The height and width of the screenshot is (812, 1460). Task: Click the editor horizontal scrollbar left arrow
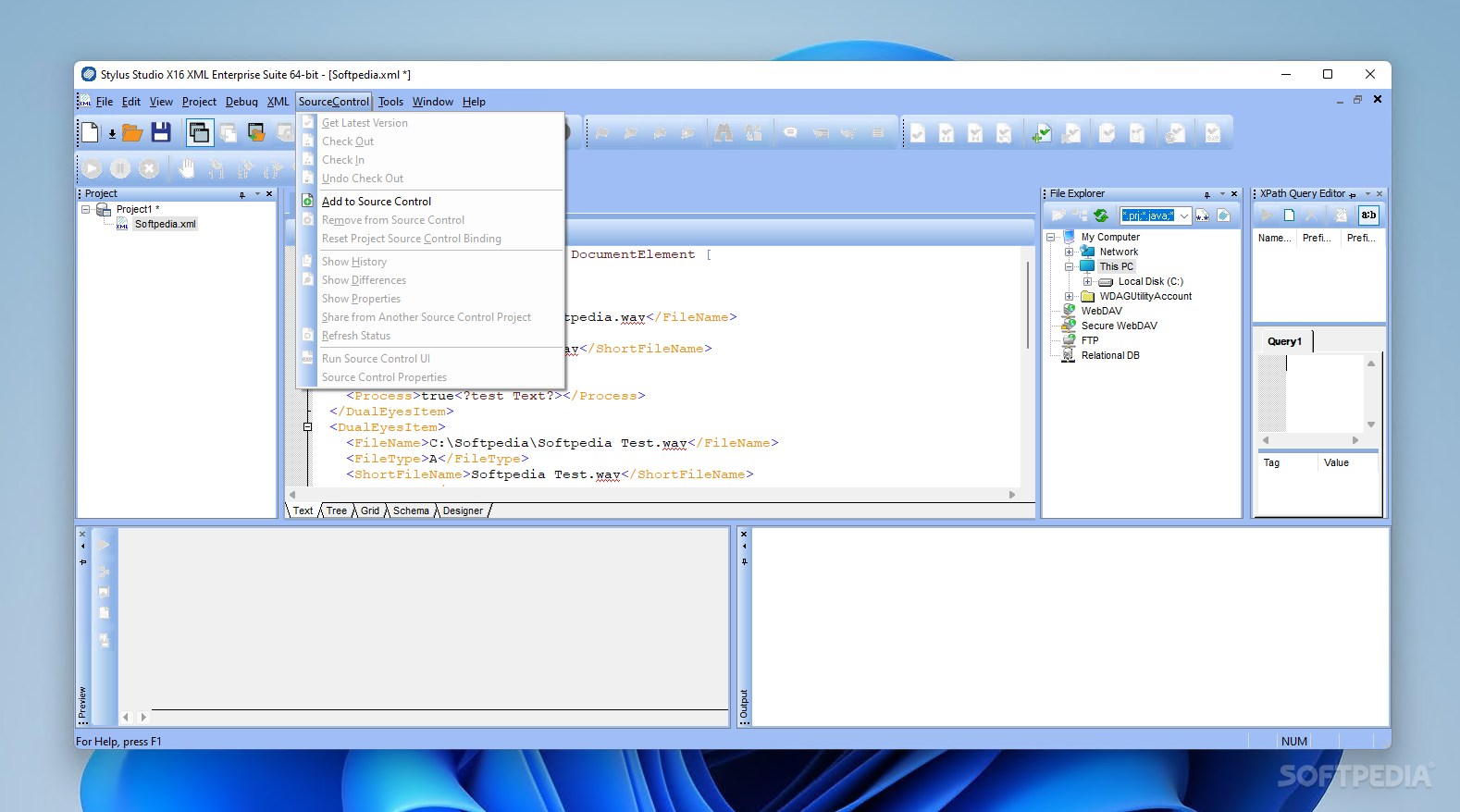coord(292,495)
